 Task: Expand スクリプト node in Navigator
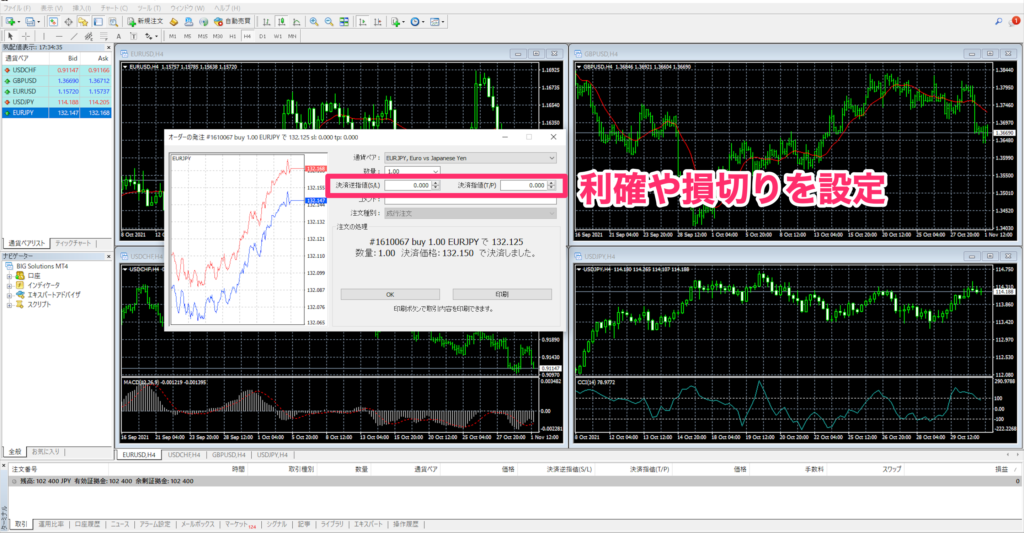(9, 304)
